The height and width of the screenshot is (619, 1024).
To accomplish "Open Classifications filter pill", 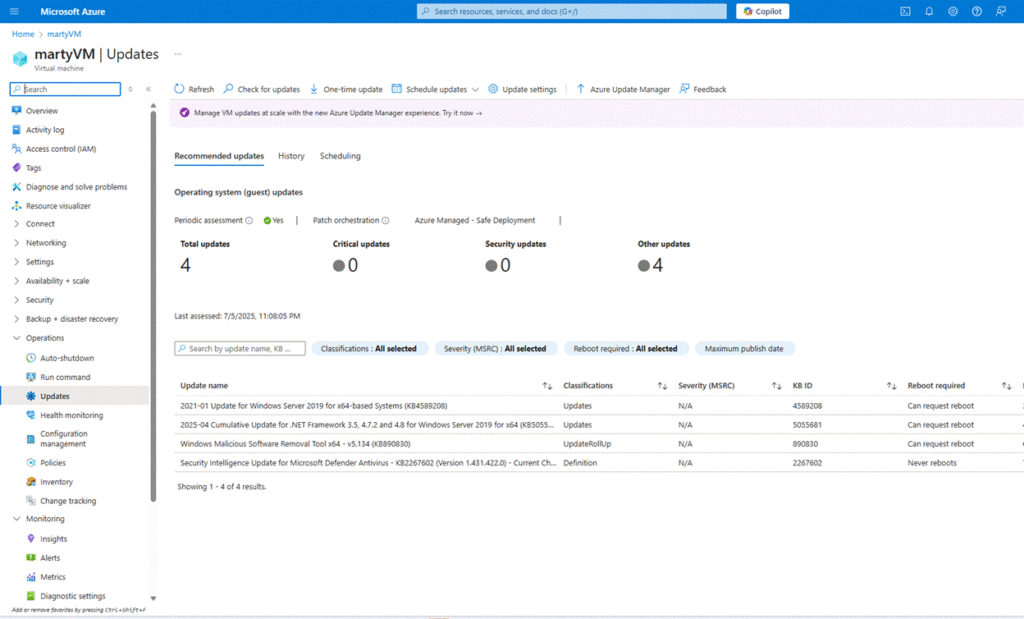I will (370, 349).
